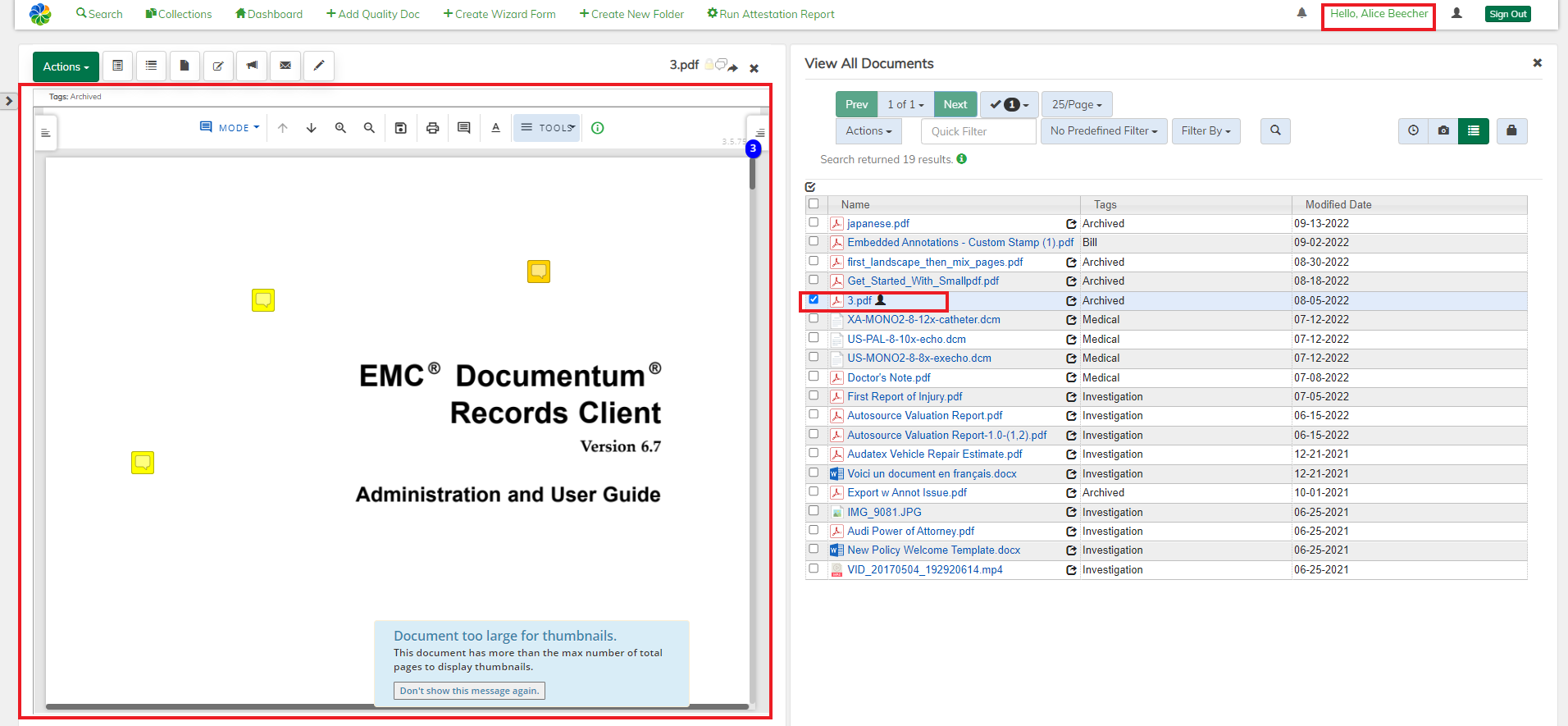1568x726 pixels.
Task: Select Run Attestation Report in top menu
Action: pyautogui.click(x=771, y=14)
